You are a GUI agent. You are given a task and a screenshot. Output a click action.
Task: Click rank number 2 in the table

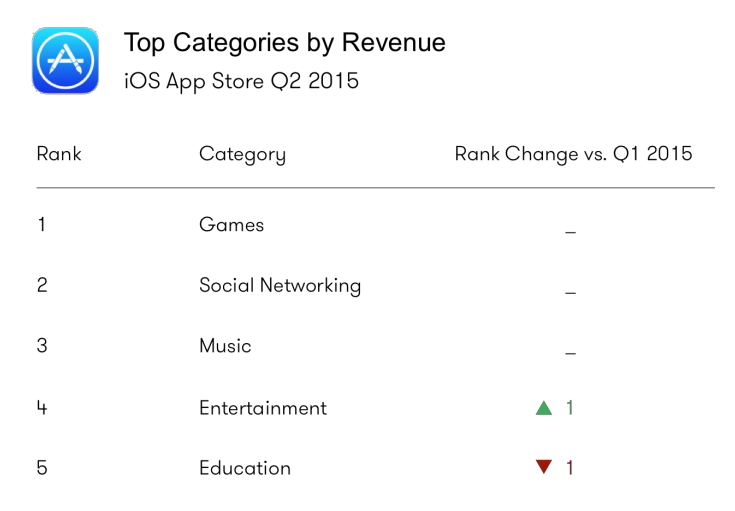click(x=42, y=285)
